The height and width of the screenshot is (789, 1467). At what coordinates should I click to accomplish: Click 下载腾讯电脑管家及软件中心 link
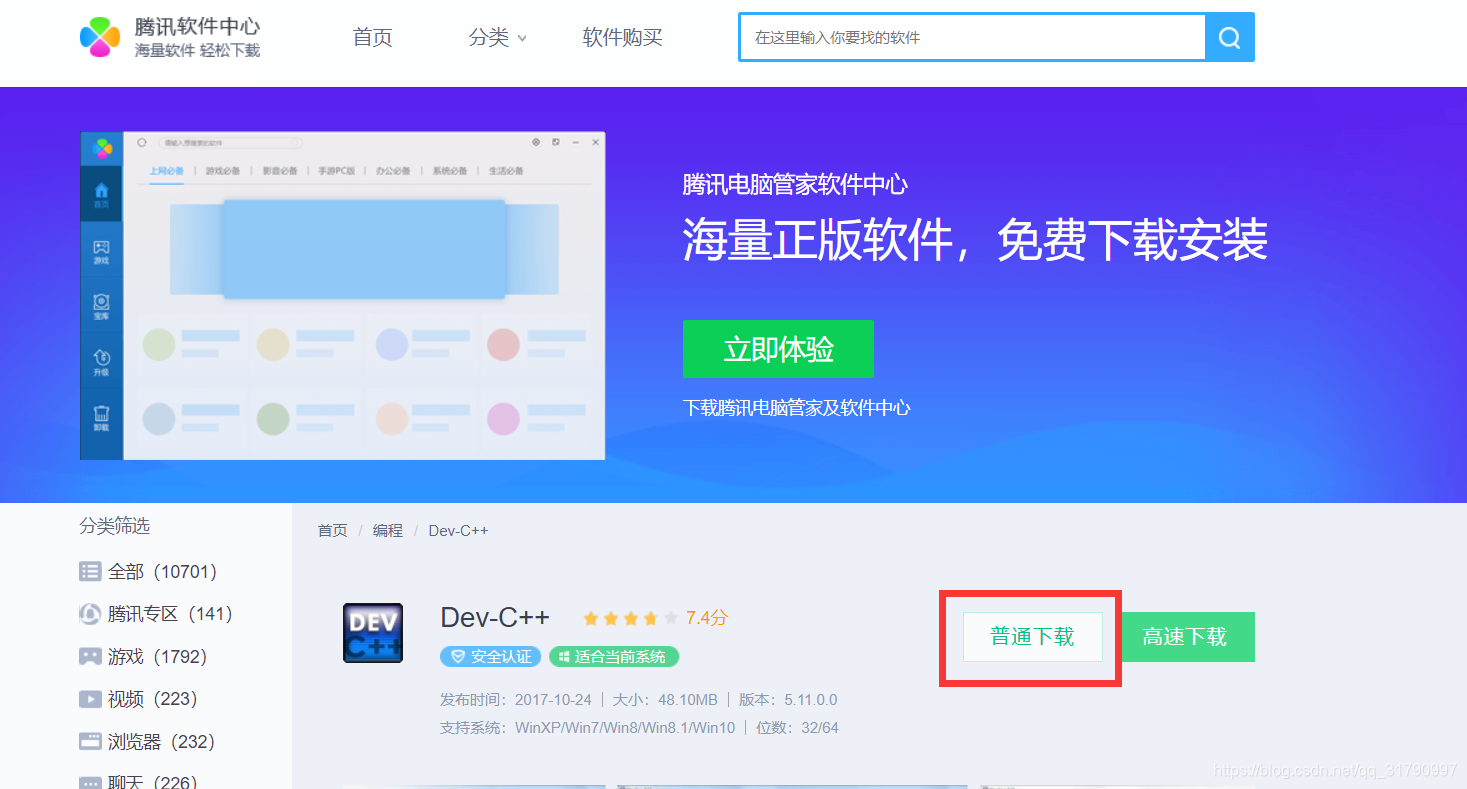point(797,408)
